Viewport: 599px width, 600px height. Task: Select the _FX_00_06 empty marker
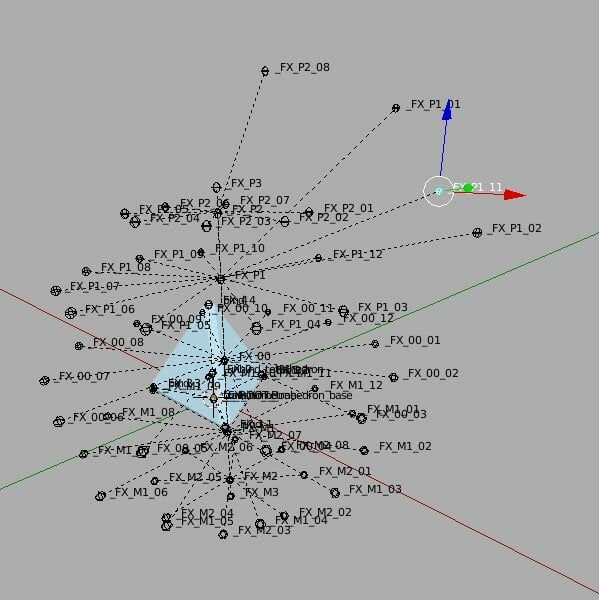[59, 422]
